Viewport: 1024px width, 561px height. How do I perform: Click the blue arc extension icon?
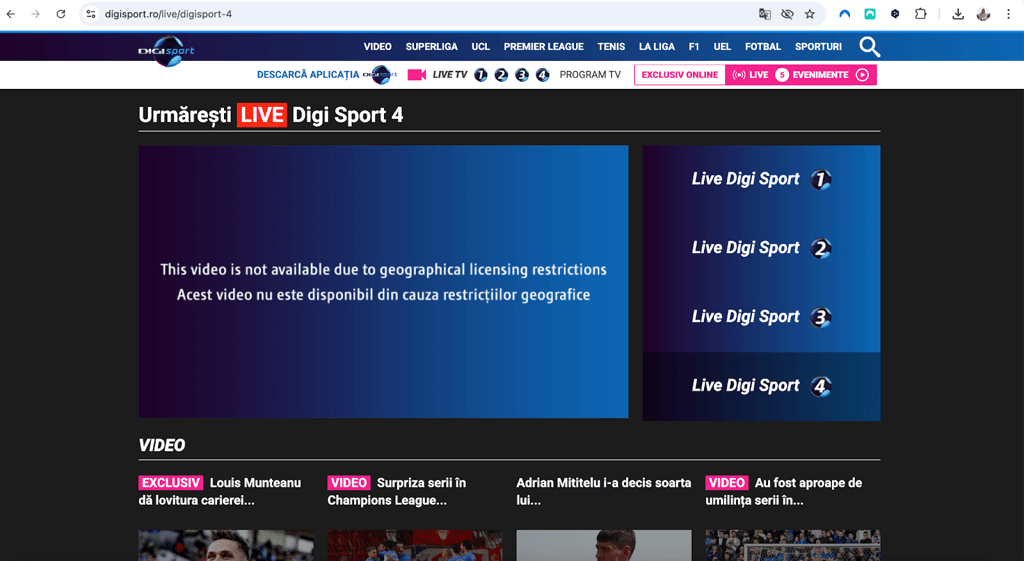pos(844,14)
